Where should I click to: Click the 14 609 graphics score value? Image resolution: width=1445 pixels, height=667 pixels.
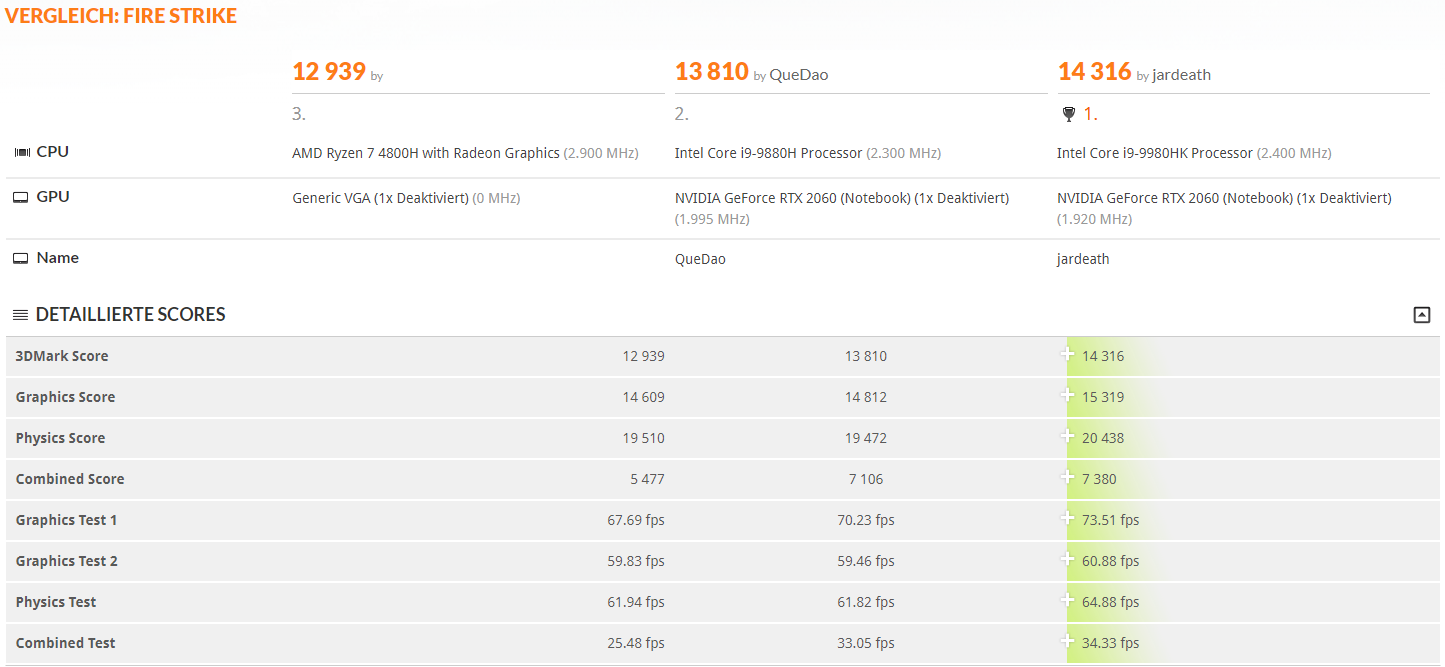[x=643, y=397]
